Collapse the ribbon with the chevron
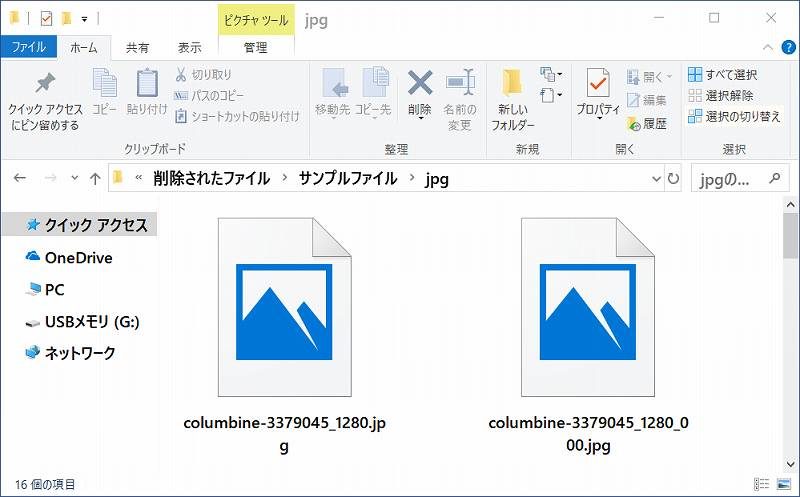The width and height of the screenshot is (800, 497). [x=765, y=47]
